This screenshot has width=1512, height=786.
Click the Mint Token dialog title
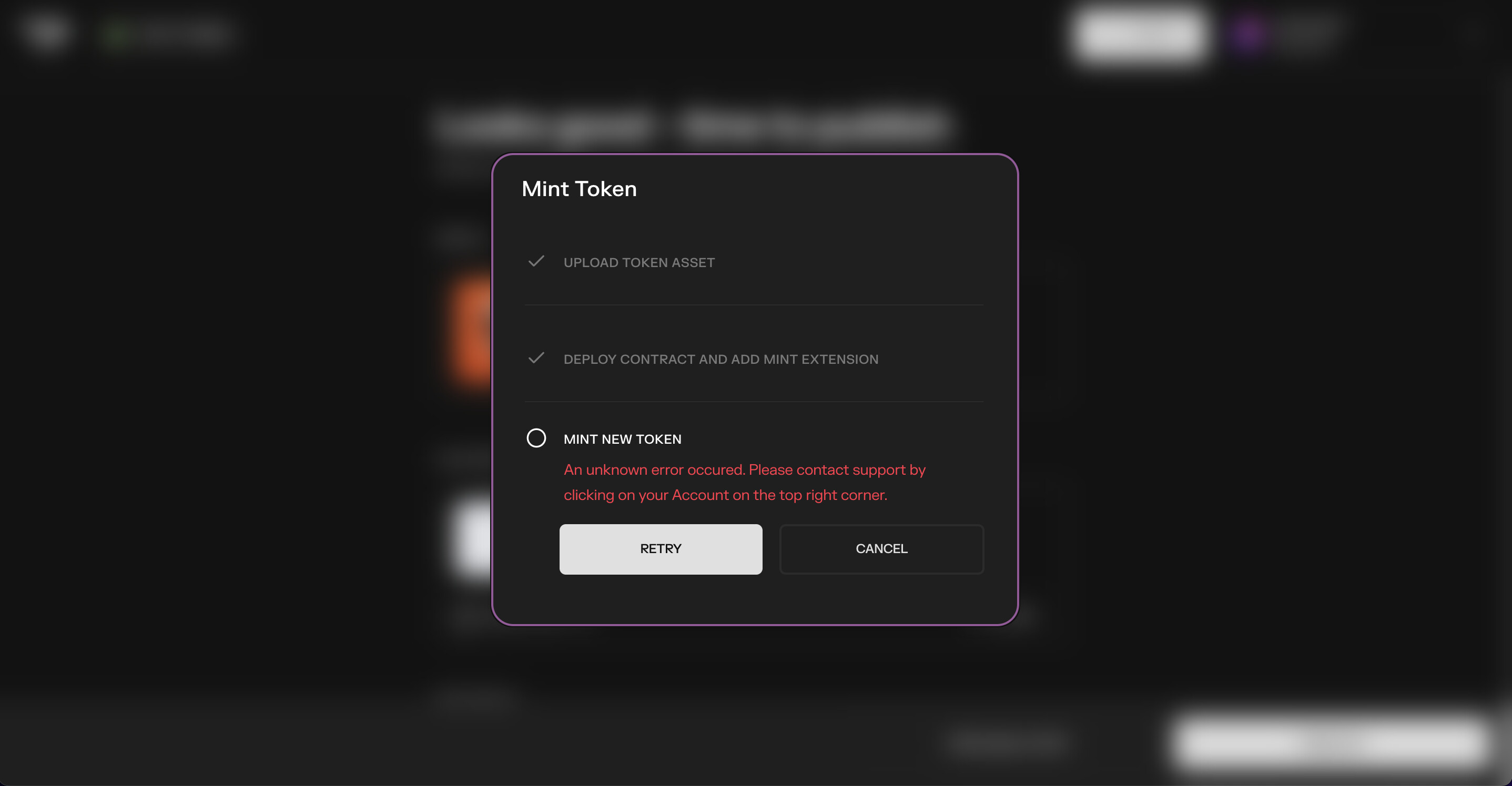coord(579,189)
